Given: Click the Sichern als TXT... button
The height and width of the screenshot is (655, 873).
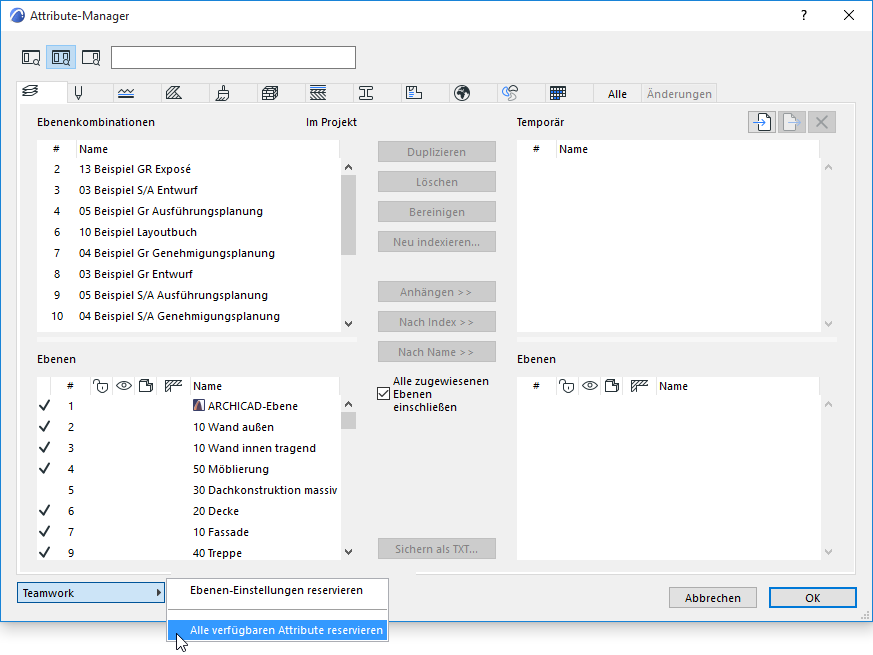Looking at the screenshot, I should [436, 549].
